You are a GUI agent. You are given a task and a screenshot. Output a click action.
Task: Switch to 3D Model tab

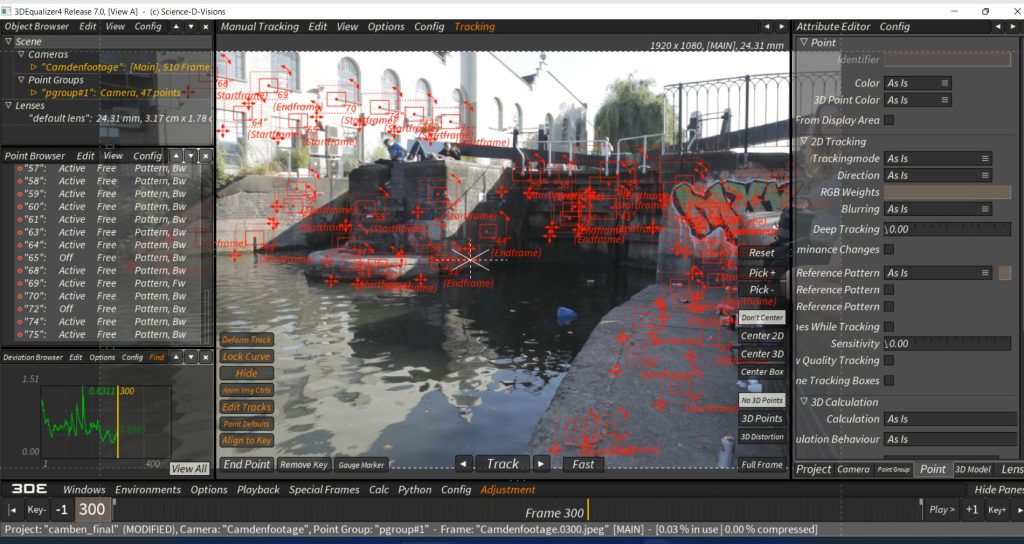972,470
